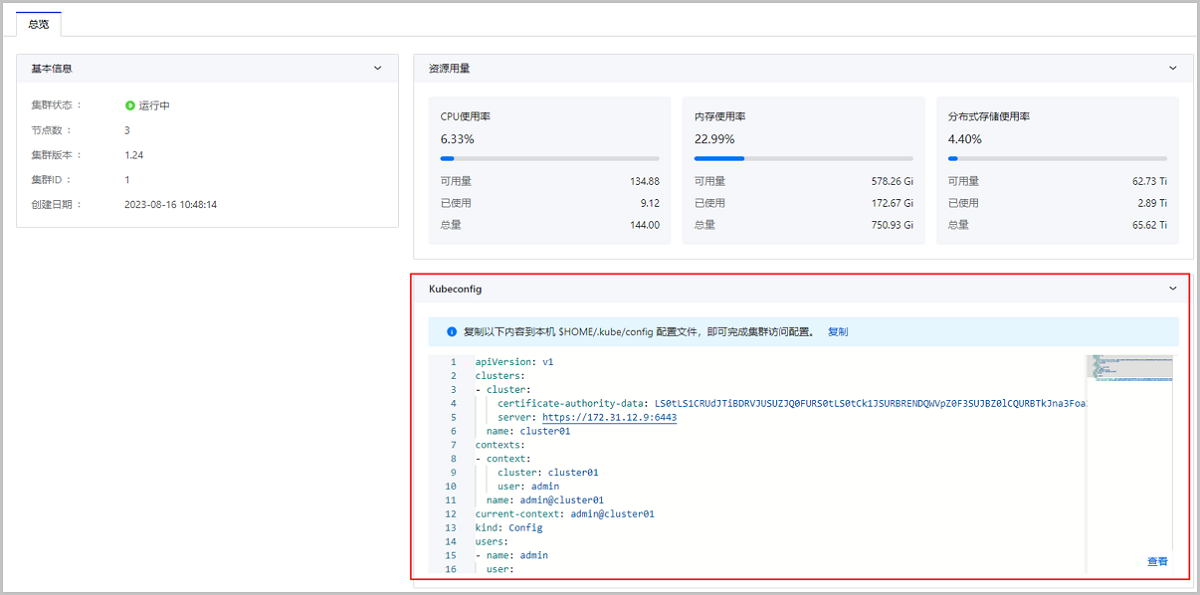
Task: Click the 集群版本 label
Action: click(x=57, y=155)
